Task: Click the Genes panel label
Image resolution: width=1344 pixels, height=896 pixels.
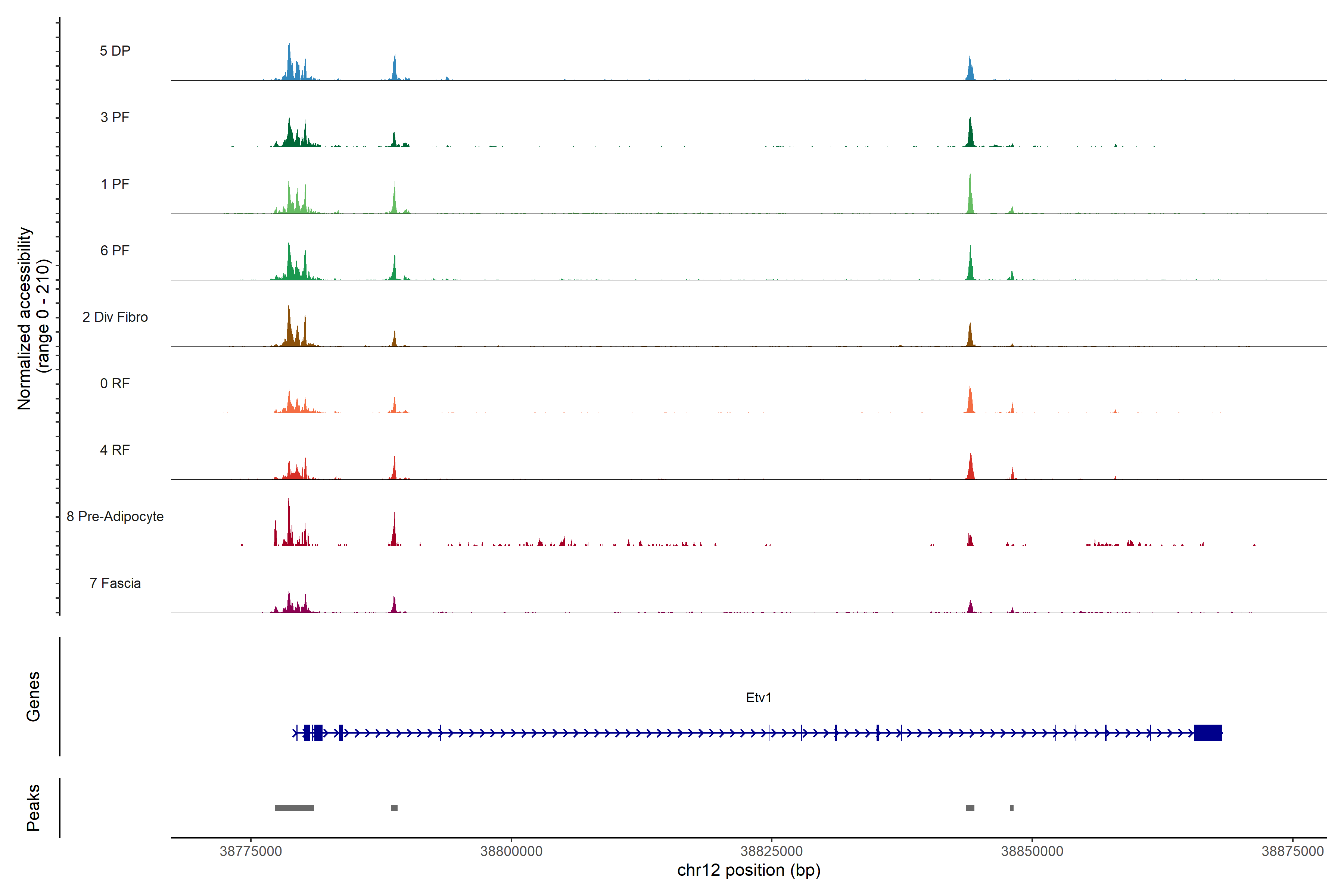Action: pos(33,697)
